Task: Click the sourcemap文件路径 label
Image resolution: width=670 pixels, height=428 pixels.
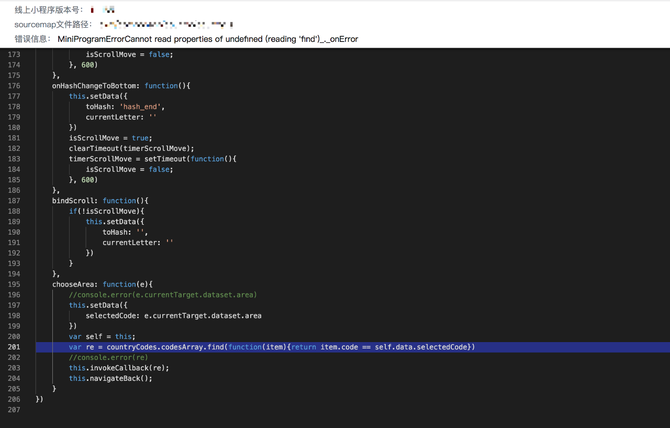Action: (53, 24)
